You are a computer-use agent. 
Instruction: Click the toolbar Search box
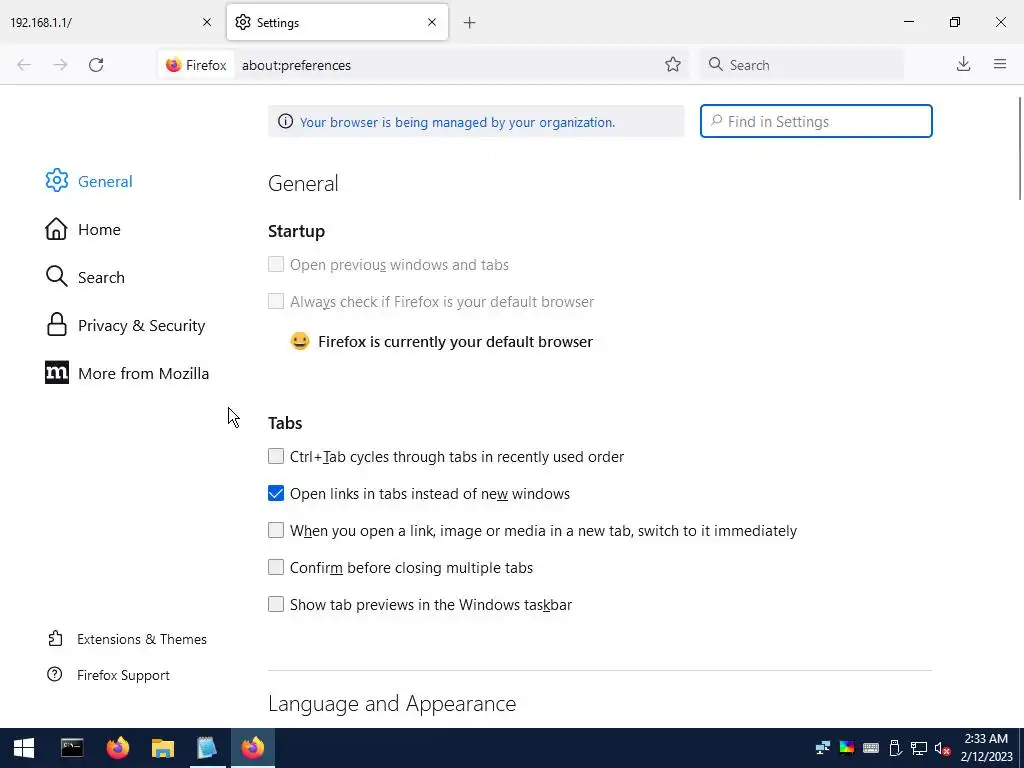point(802,65)
